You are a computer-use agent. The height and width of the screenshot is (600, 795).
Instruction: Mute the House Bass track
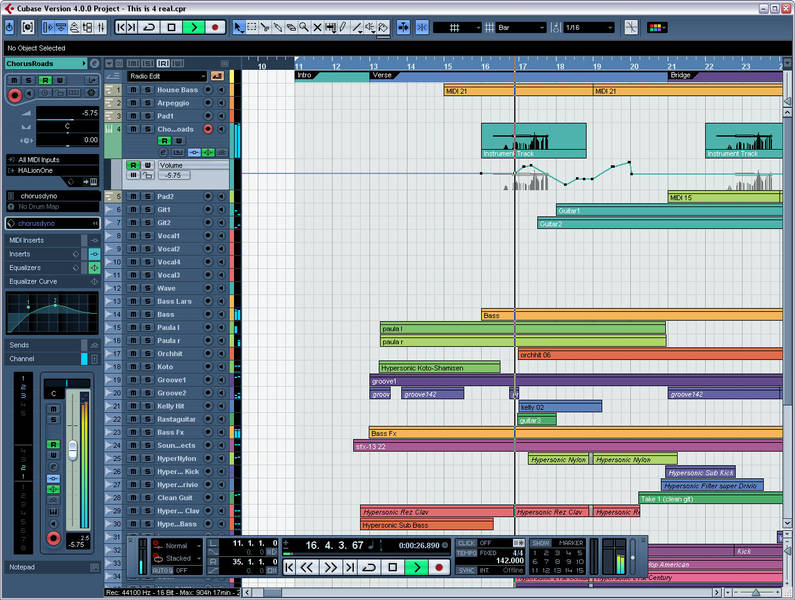click(x=133, y=90)
